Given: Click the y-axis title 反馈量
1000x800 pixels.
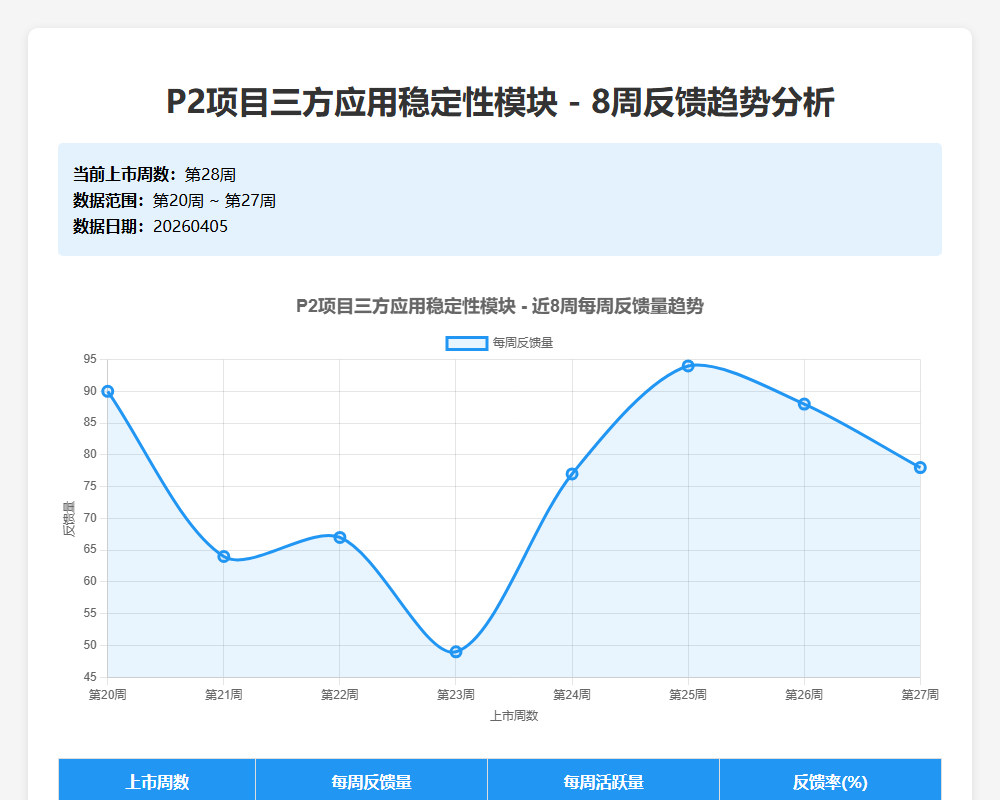Looking at the screenshot, I should tap(69, 519).
